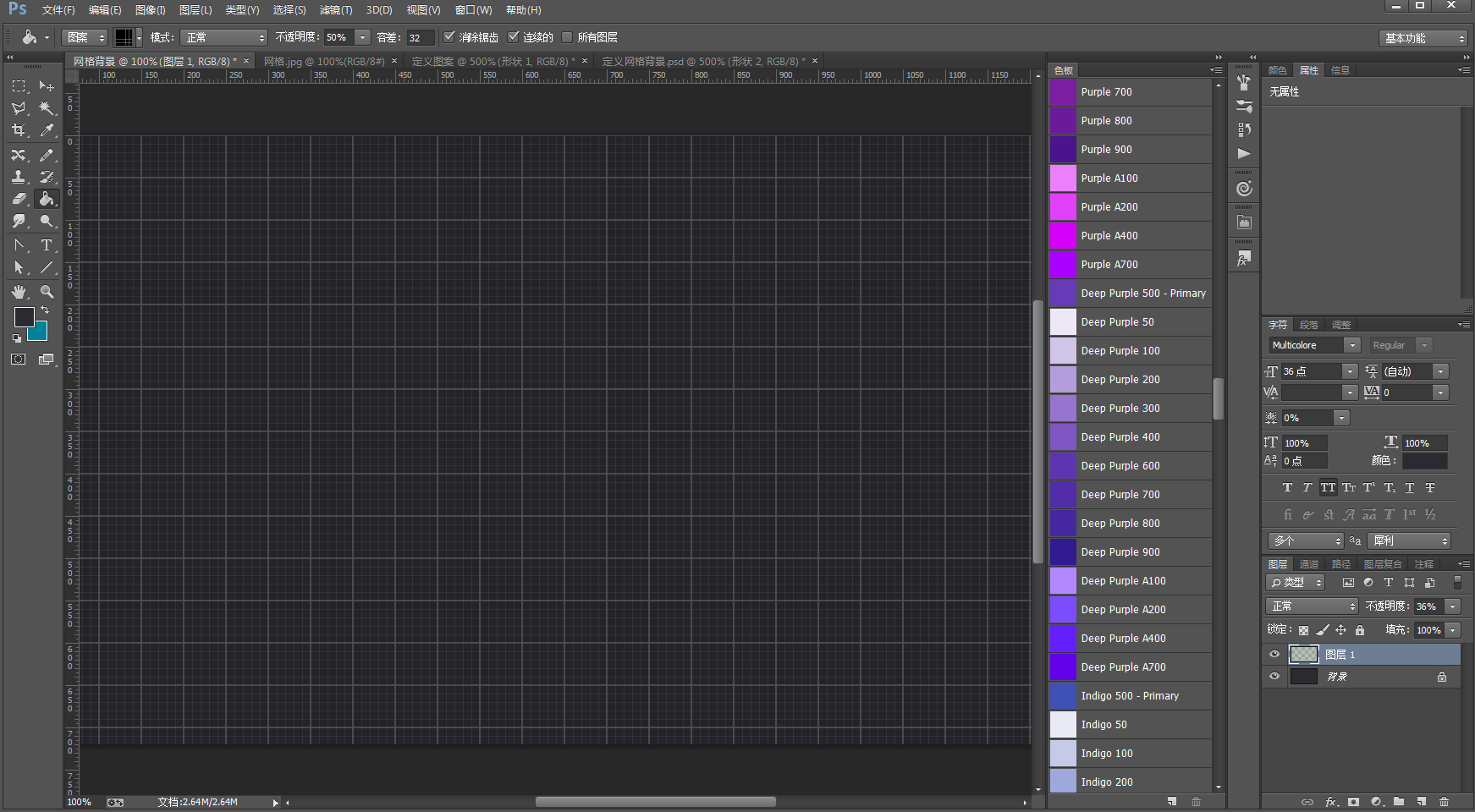The width and height of the screenshot is (1475, 812).
Task: Open the font size 36 点 dropdown
Action: [1350, 371]
